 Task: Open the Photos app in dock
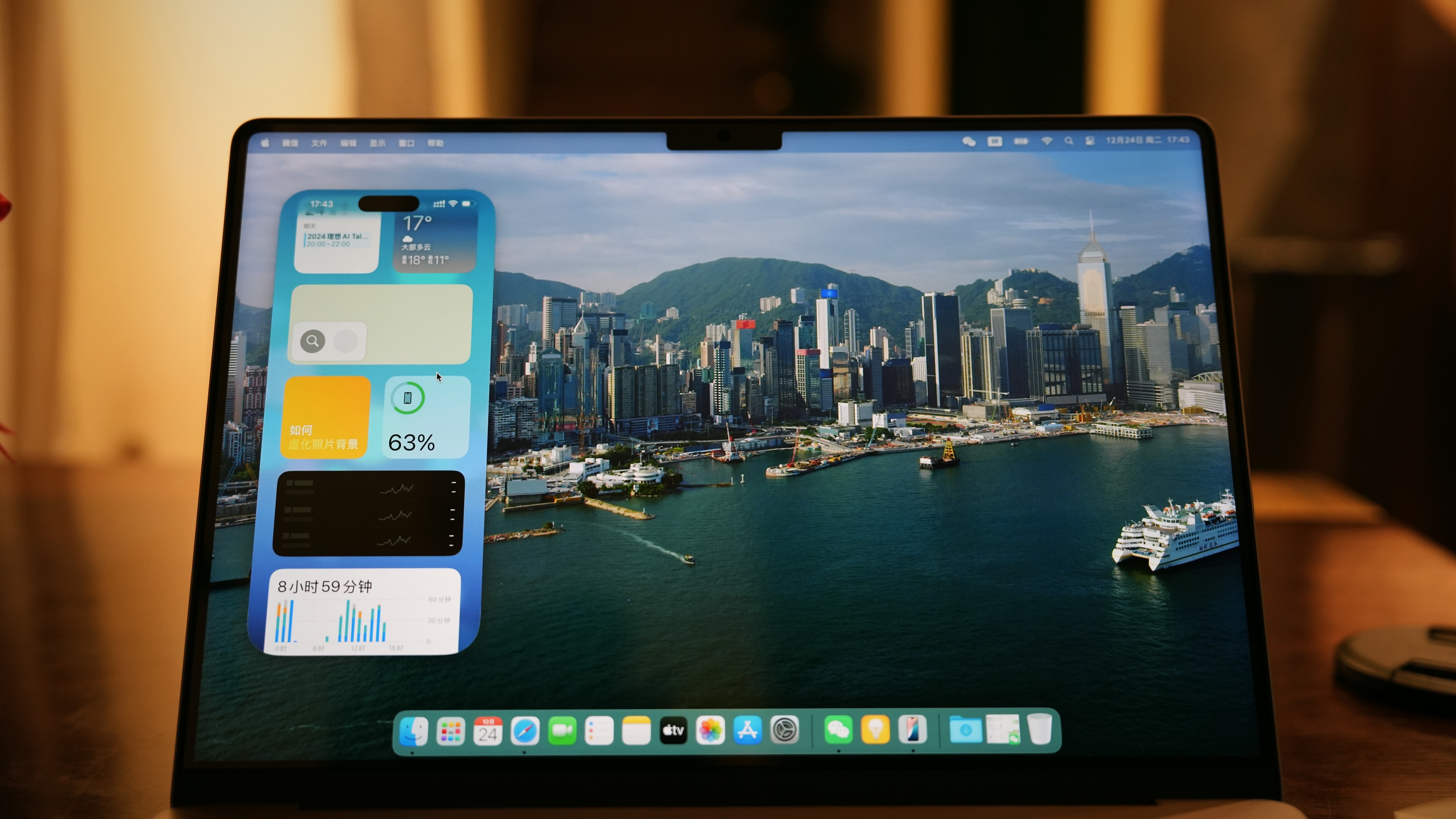point(711,730)
